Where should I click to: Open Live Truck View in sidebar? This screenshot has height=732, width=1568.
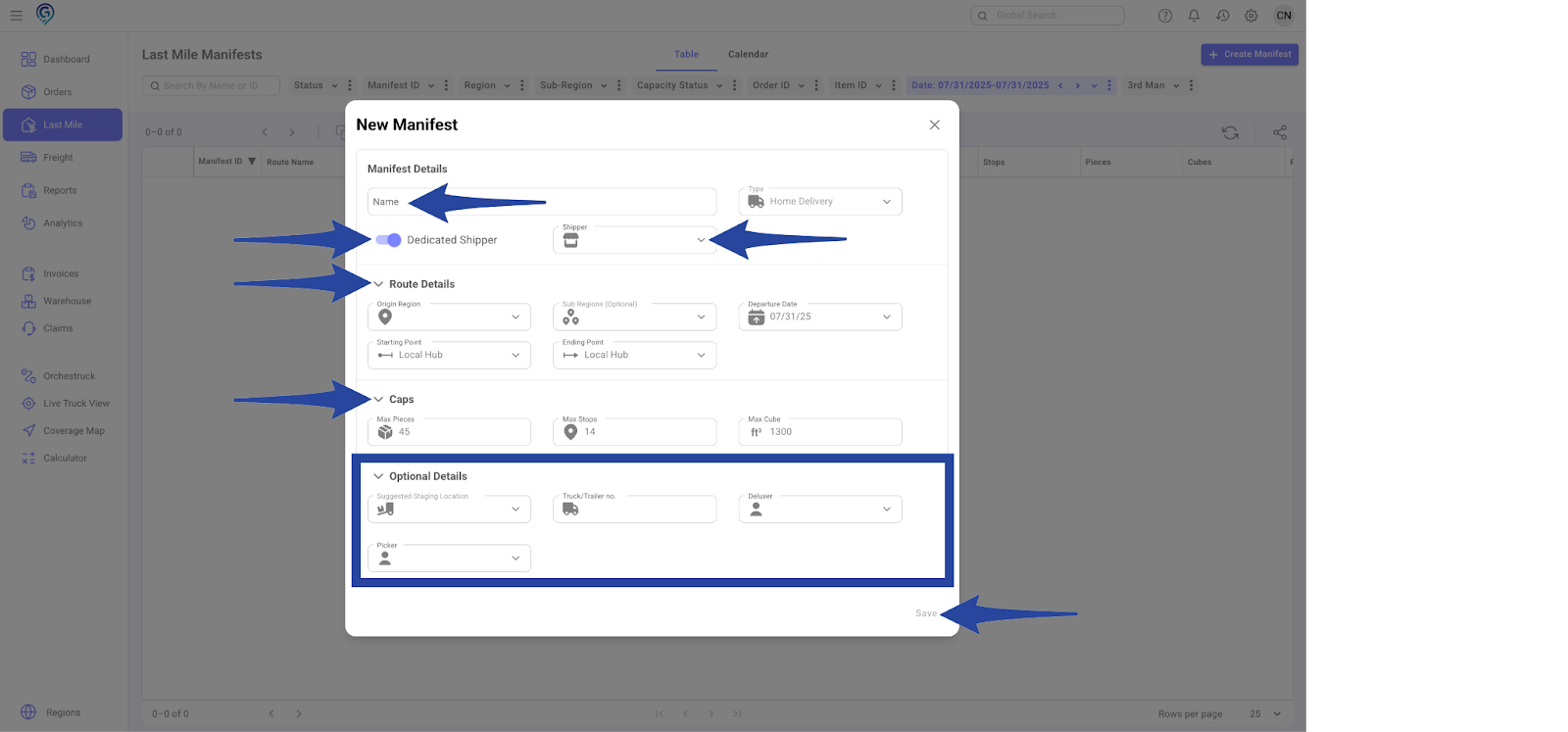pyautogui.click(x=75, y=404)
